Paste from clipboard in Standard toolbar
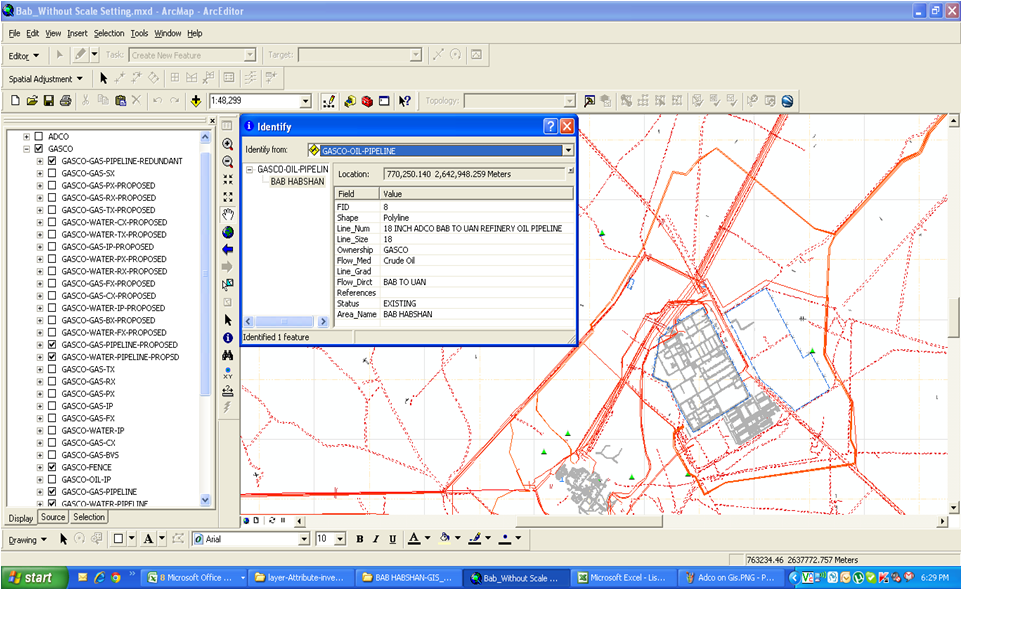 coord(120,101)
